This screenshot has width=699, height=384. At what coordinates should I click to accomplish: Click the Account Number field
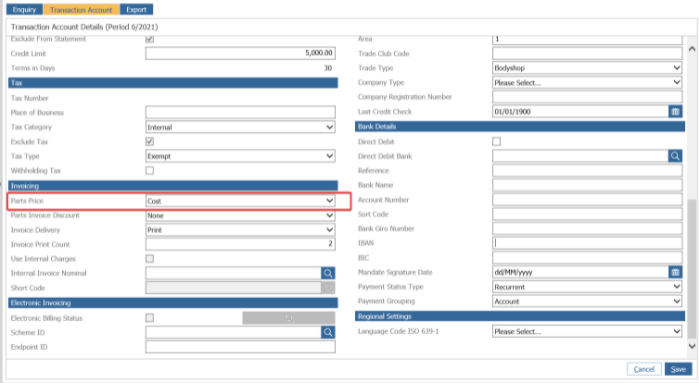(x=587, y=200)
